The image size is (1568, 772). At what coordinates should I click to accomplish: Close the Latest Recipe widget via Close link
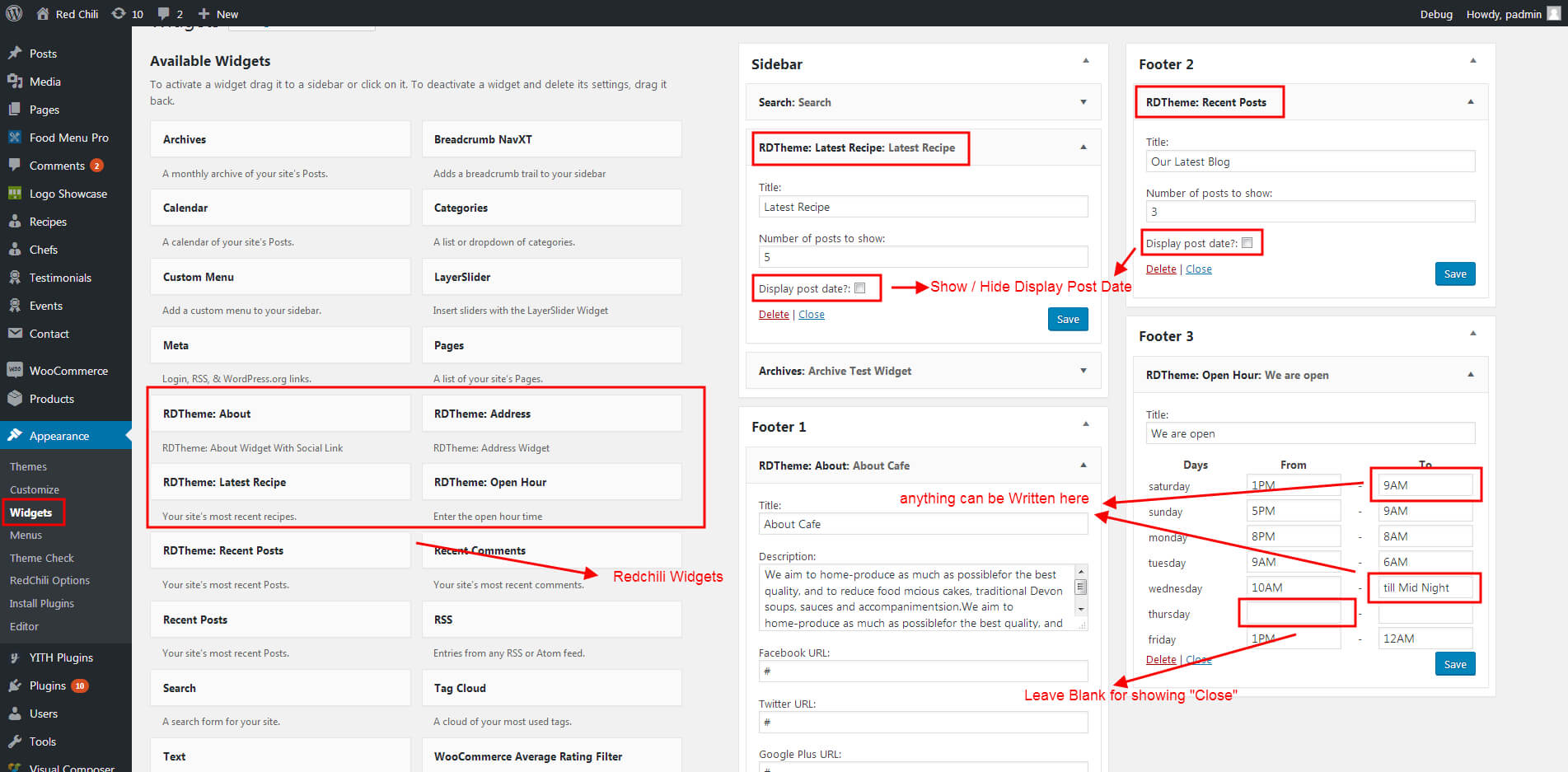[x=812, y=314]
